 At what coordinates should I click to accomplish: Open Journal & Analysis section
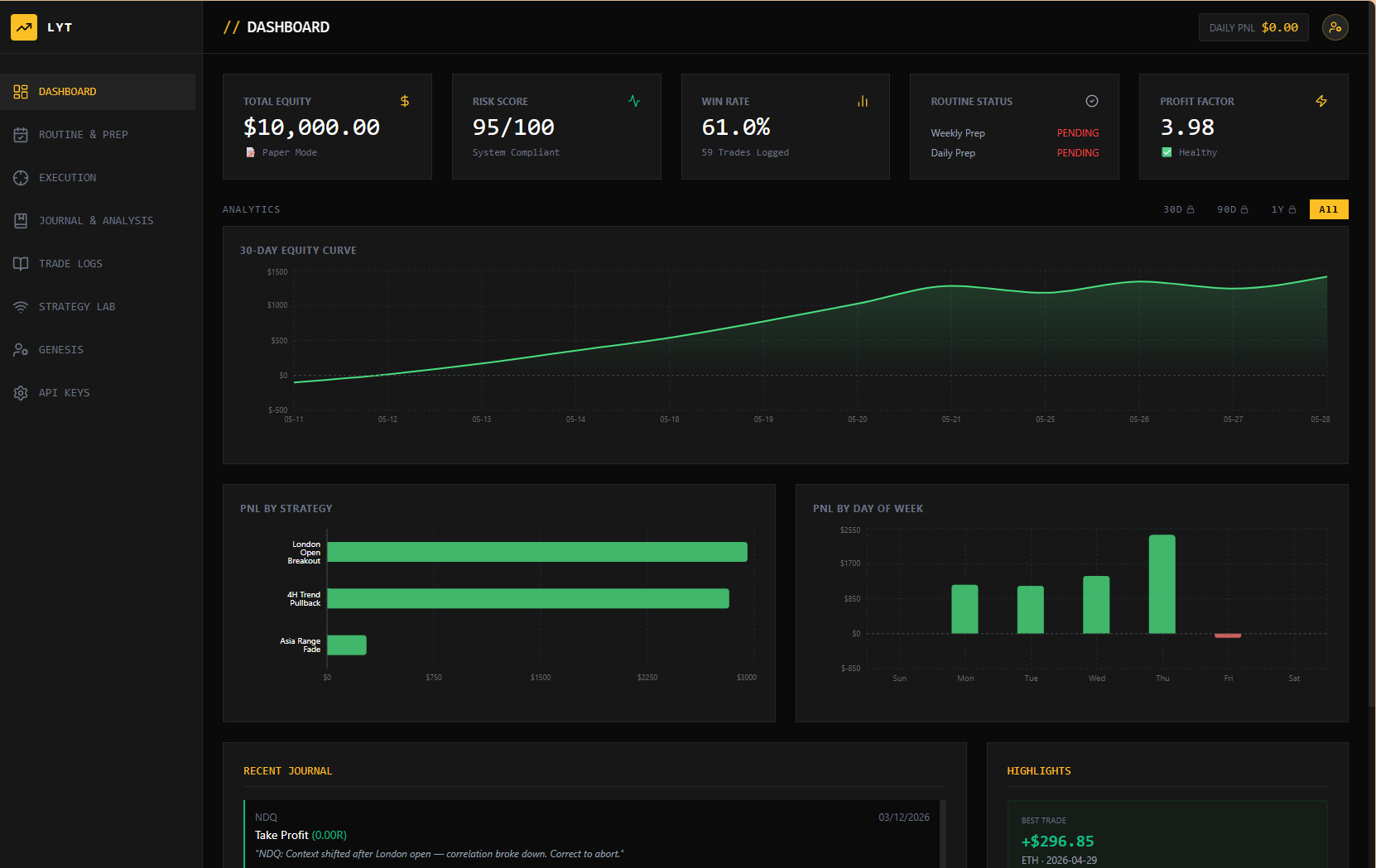(98, 221)
